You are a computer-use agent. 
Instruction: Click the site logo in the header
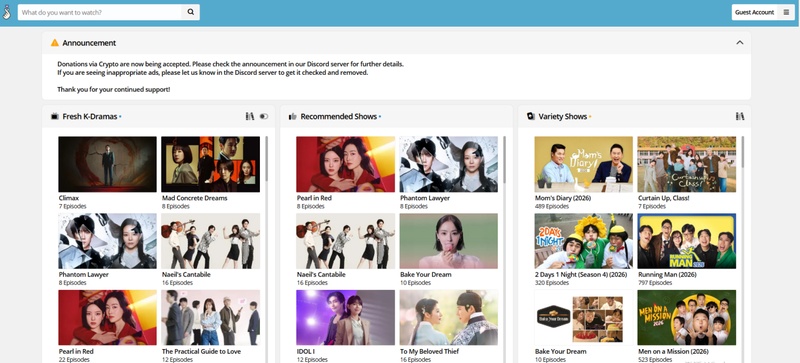(7, 12)
